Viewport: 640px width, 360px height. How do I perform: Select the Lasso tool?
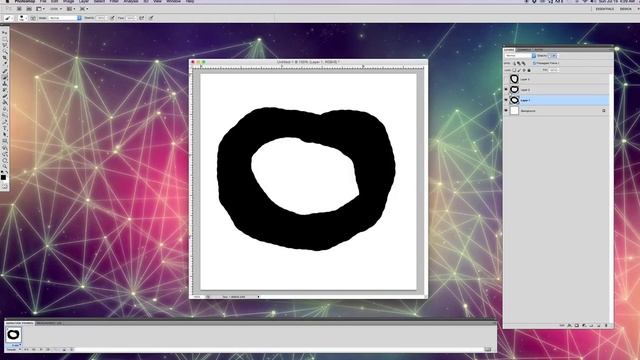(x=4, y=45)
